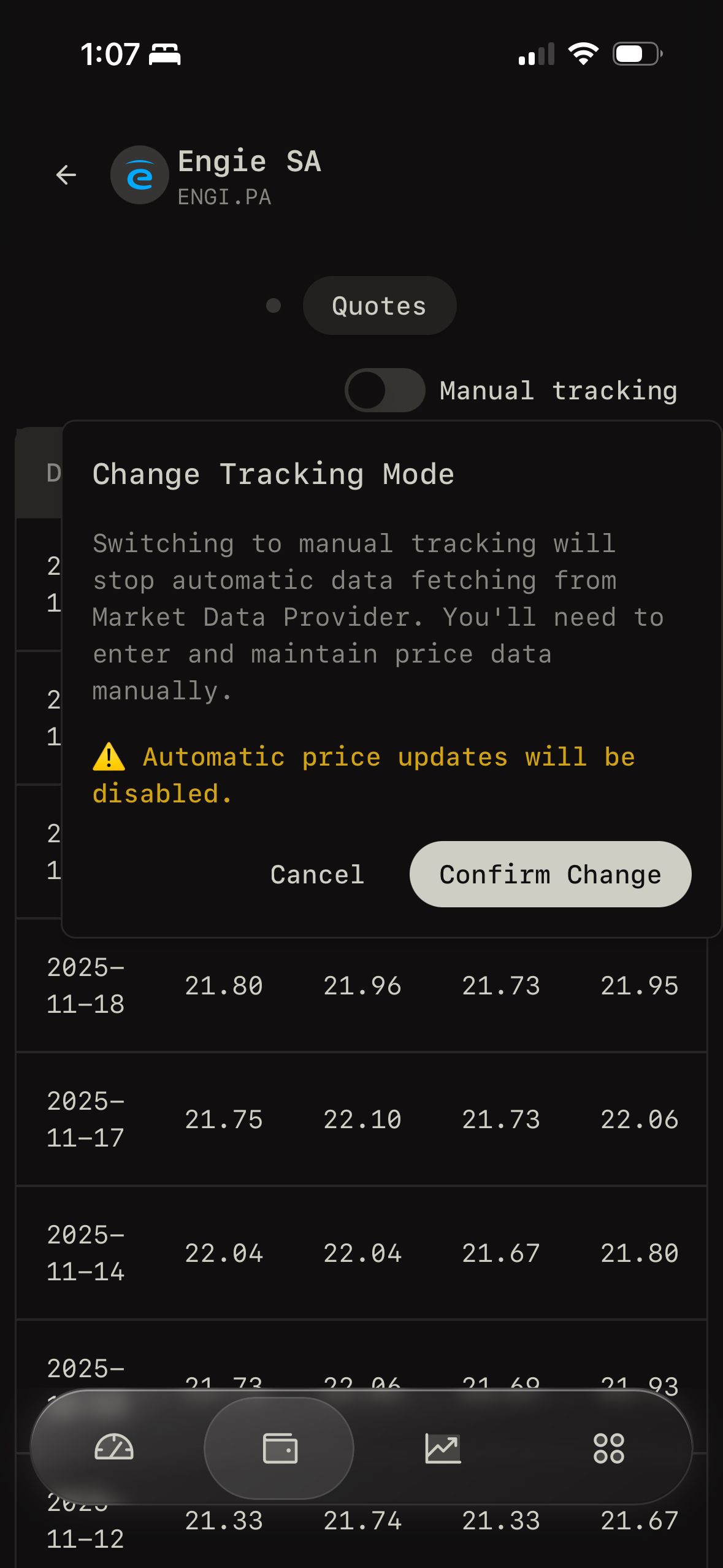Tap the Change Tracking Mode dialog title
723x1568 pixels.
click(274, 474)
